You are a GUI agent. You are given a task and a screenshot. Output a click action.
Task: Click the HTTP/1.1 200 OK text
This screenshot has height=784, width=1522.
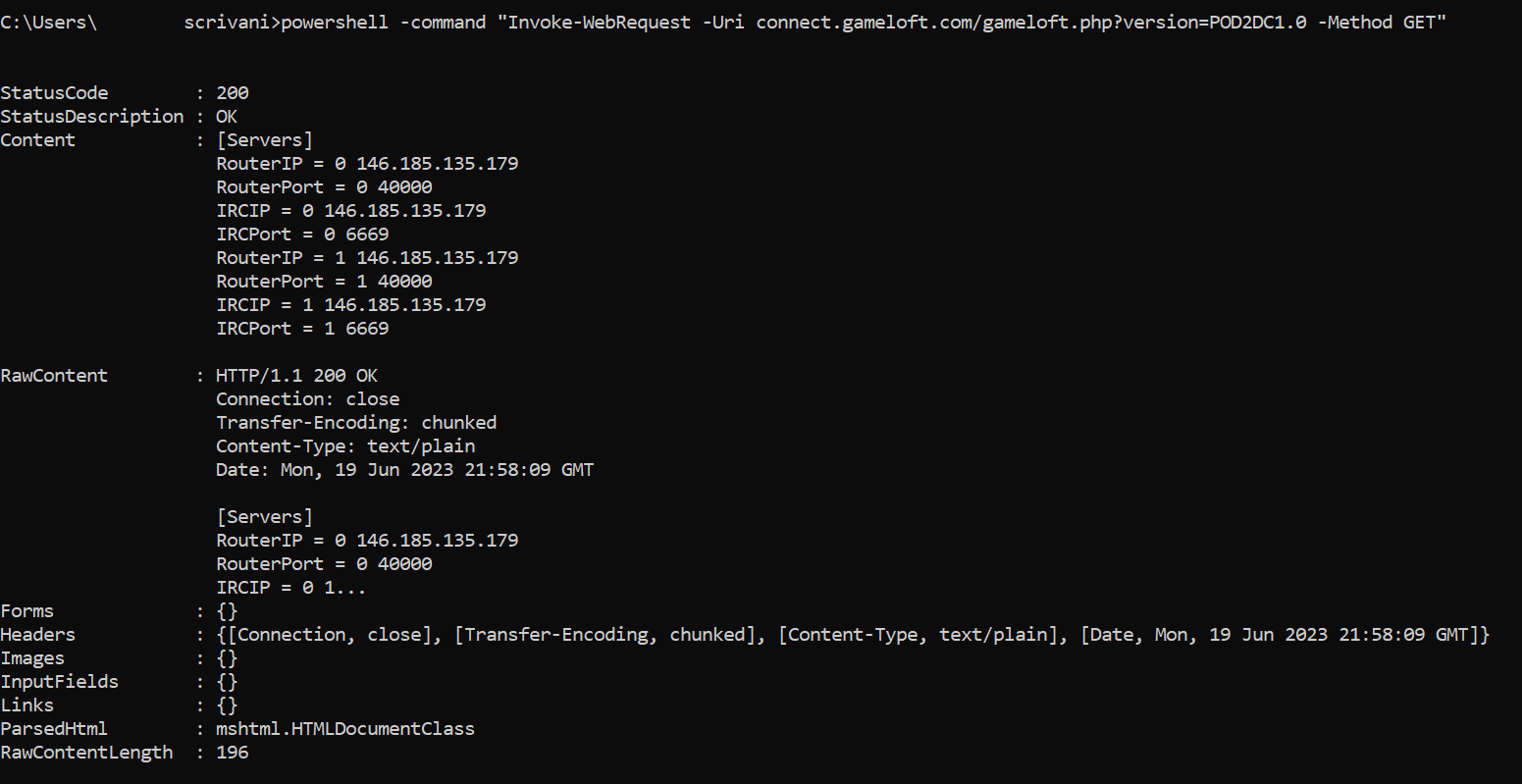tap(296, 376)
